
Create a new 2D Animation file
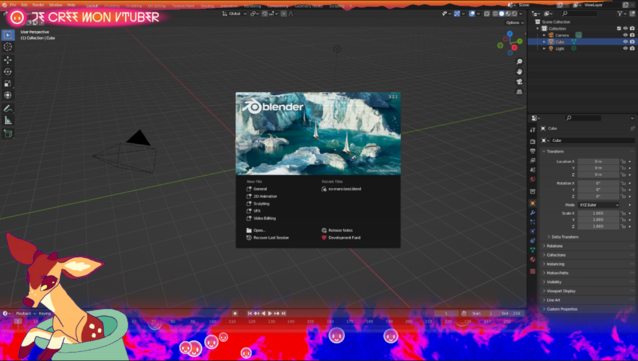[265, 196]
